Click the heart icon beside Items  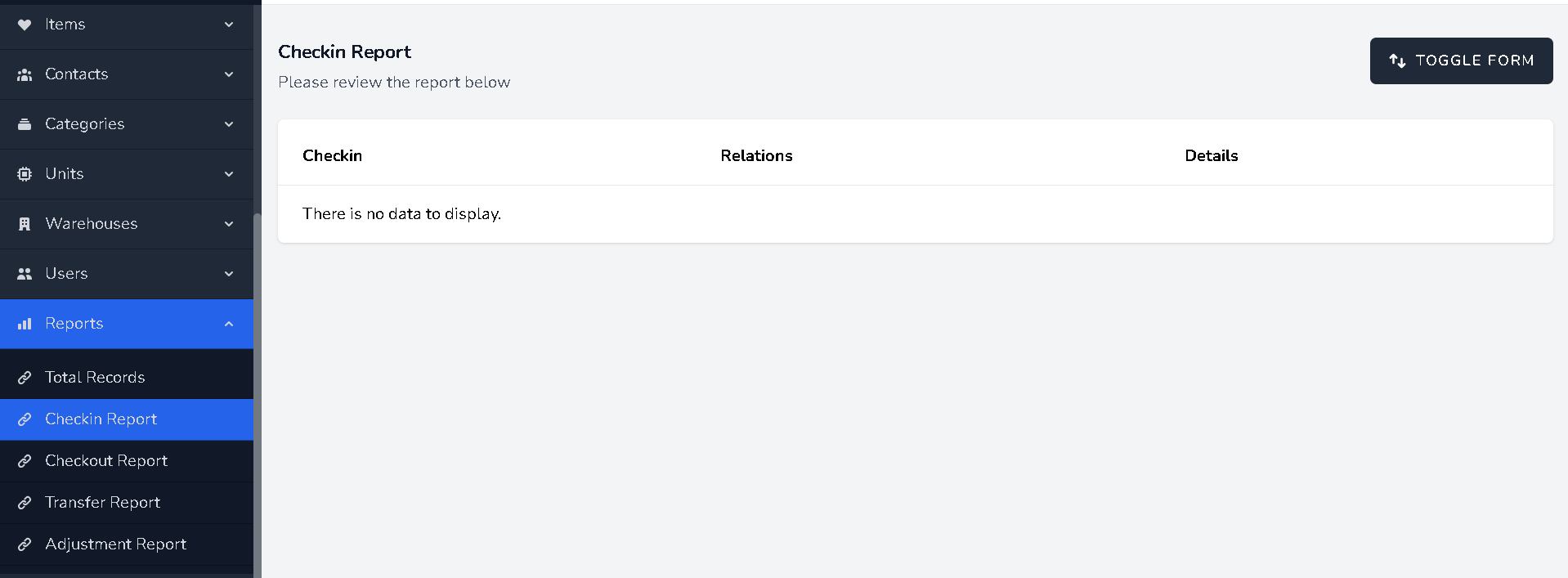pos(25,25)
